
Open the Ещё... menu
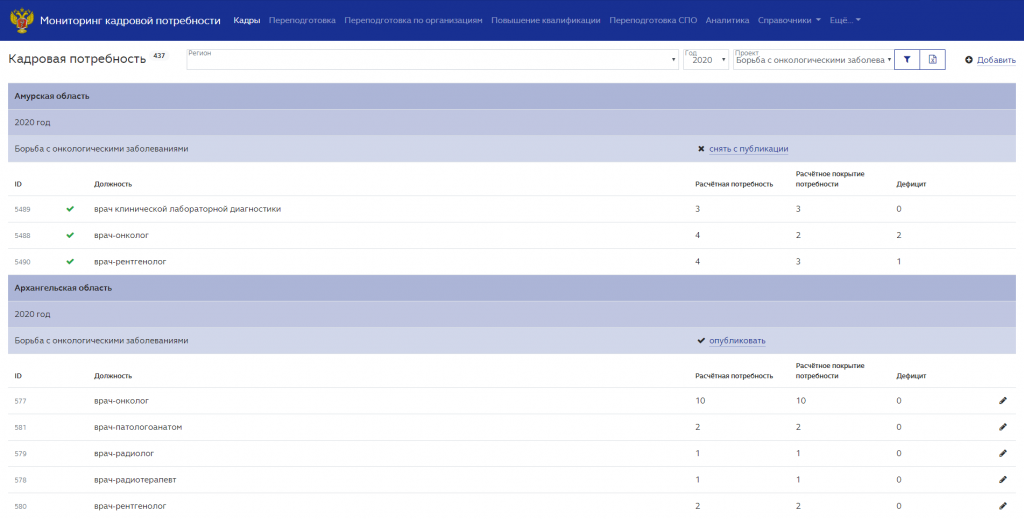(845, 20)
